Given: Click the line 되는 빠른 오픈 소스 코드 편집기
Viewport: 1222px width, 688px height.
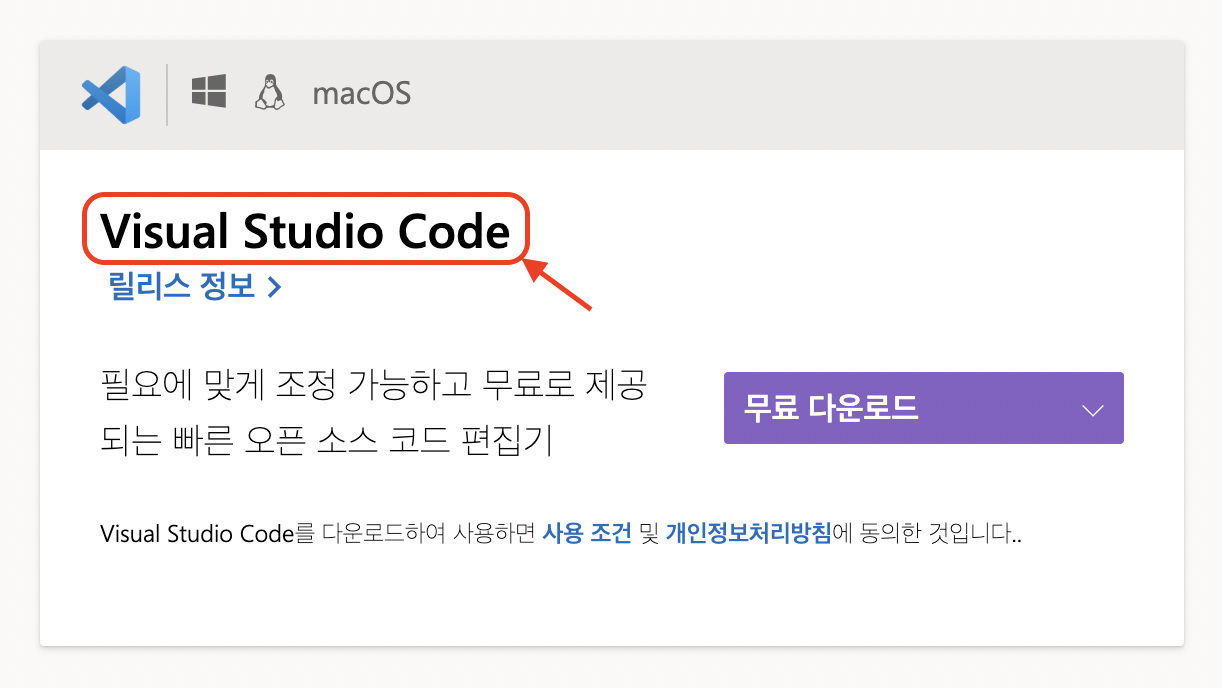Looking at the screenshot, I should tap(327, 441).
